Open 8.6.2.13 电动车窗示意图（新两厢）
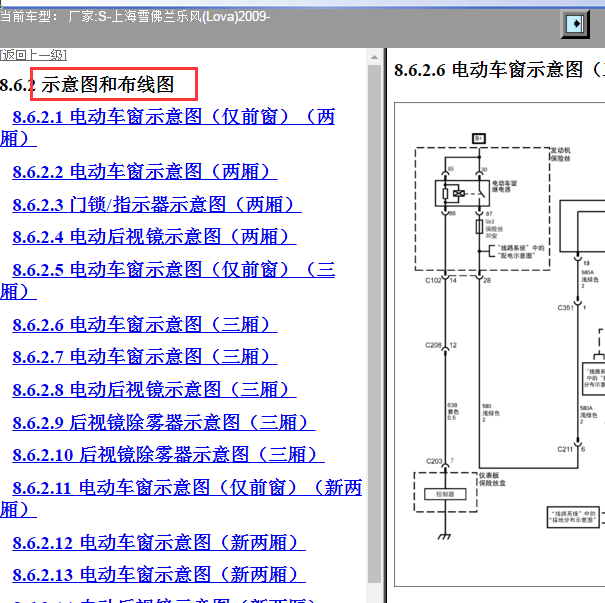 point(158,575)
